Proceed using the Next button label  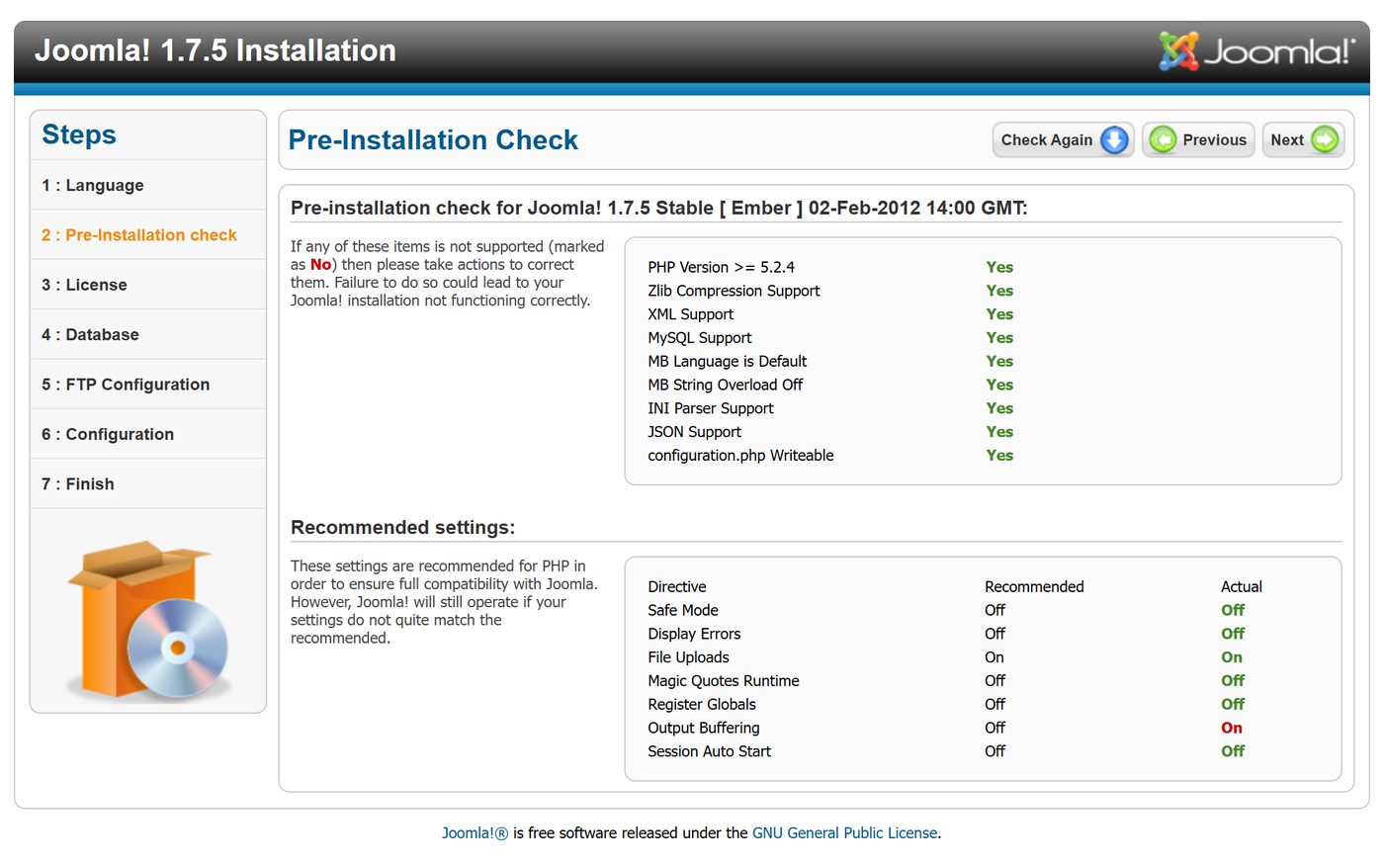click(x=1287, y=140)
